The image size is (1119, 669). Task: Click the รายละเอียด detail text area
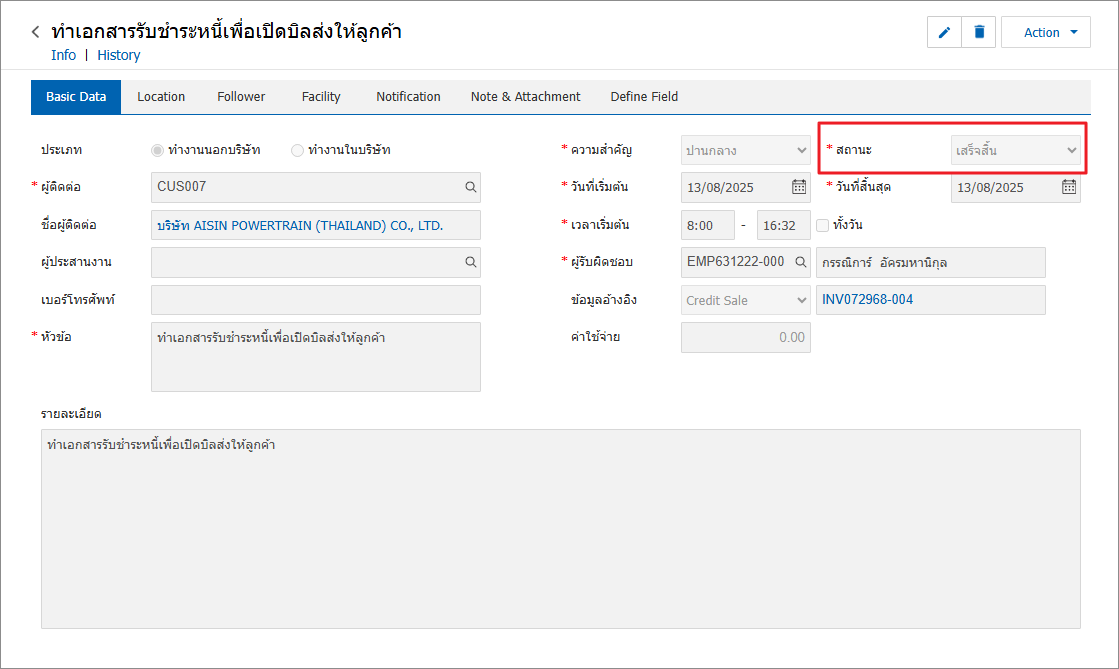pos(560,528)
